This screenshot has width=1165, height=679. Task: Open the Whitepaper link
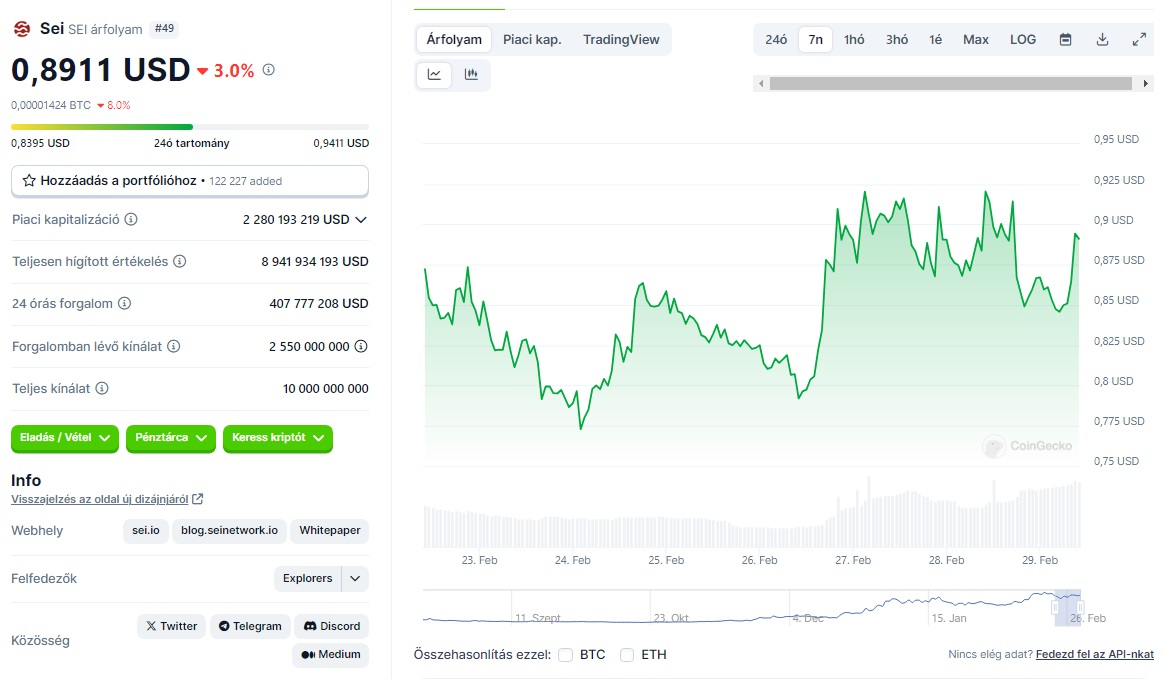[x=330, y=530]
